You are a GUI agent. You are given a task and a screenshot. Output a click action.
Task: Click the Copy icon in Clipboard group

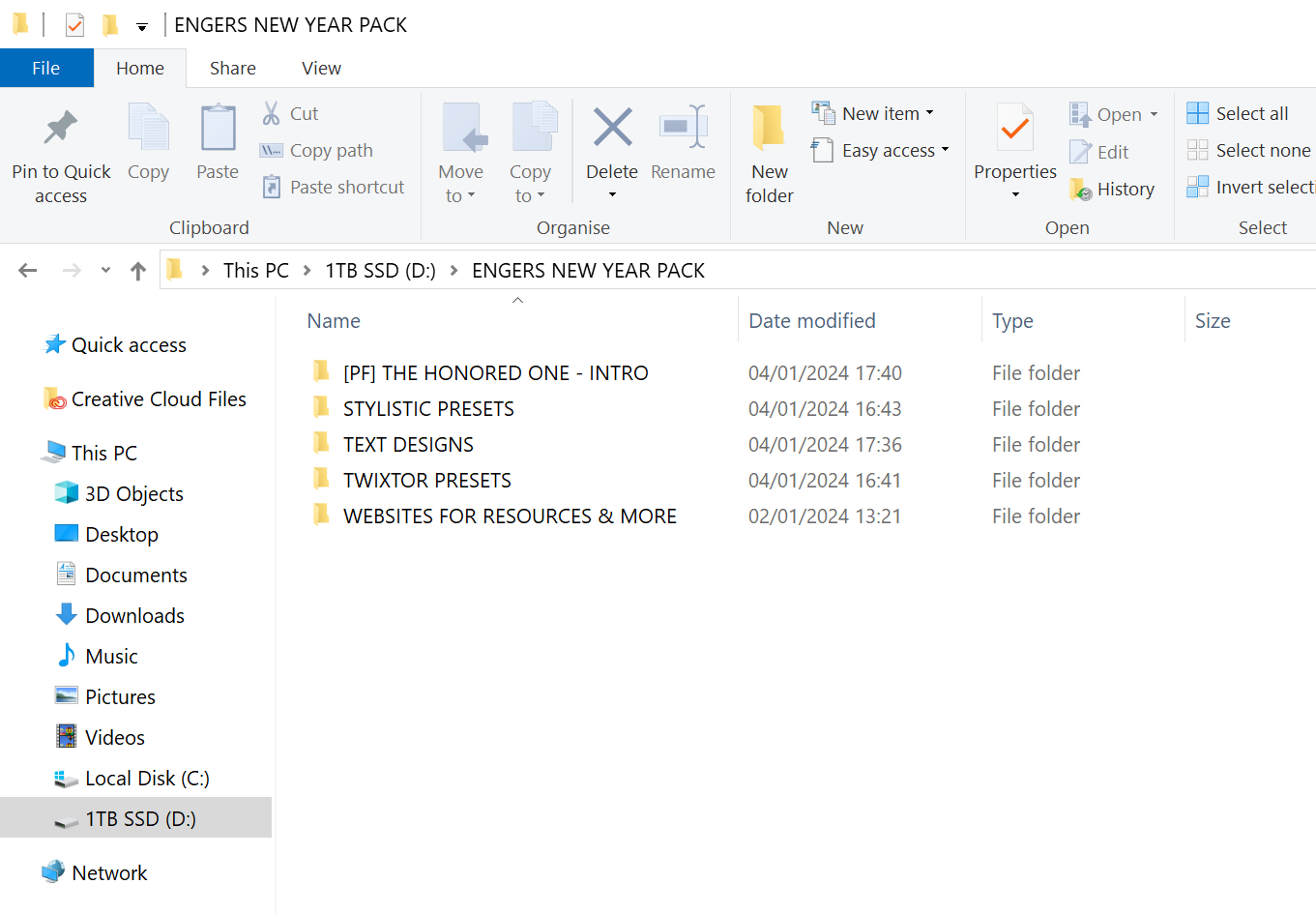click(x=148, y=128)
